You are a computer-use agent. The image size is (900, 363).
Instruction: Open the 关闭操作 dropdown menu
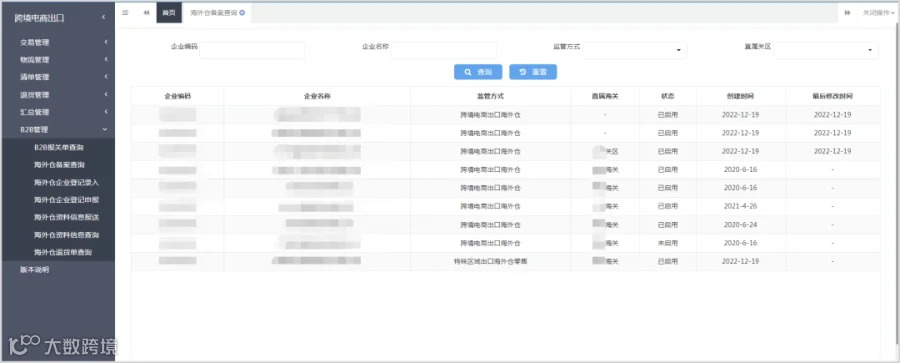point(879,13)
